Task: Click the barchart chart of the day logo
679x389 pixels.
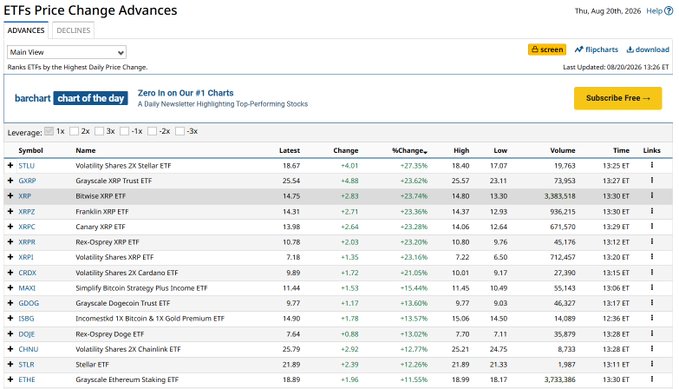Action: pos(71,98)
